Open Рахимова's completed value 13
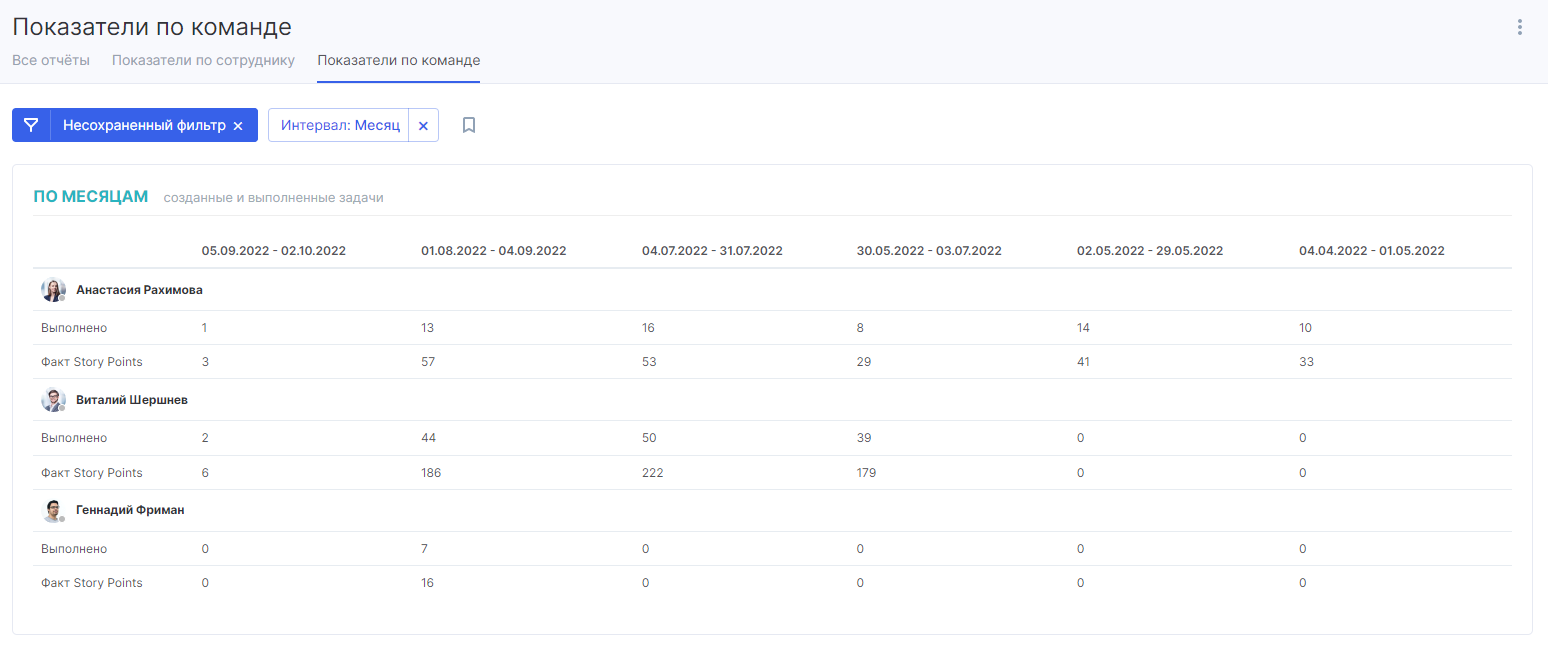The height and width of the screenshot is (649, 1548). click(428, 328)
